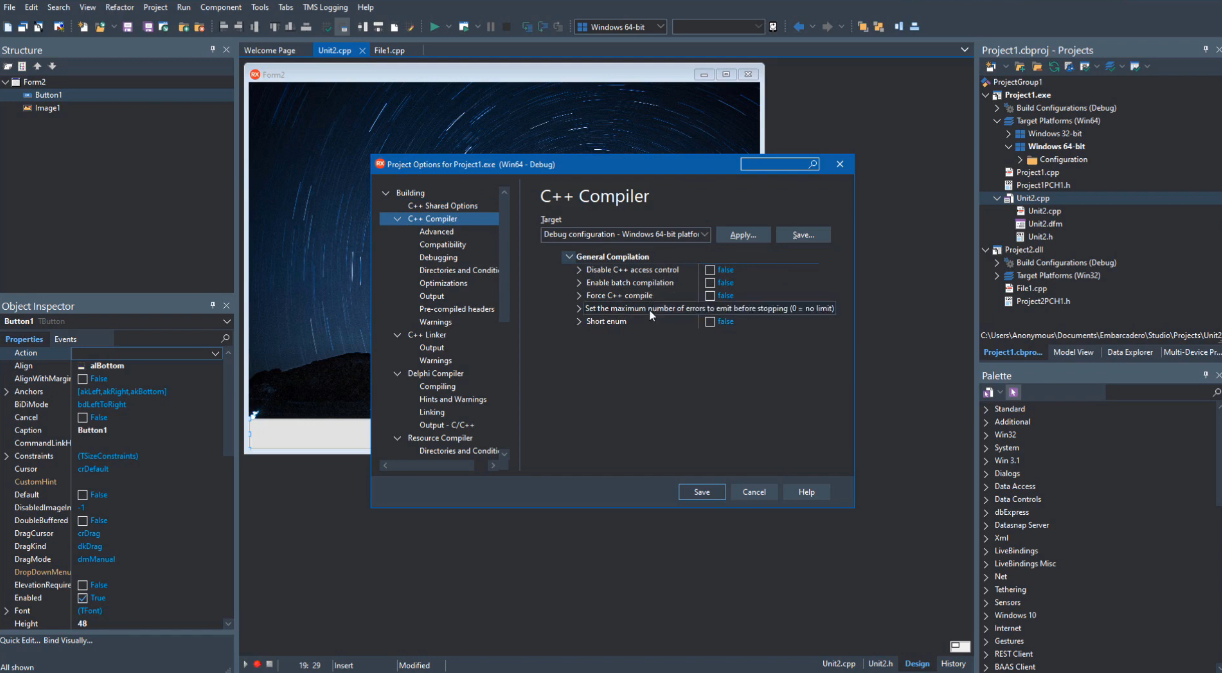Image resolution: width=1222 pixels, height=673 pixels.
Task: Select Debugging in the options tree
Action: [438, 257]
